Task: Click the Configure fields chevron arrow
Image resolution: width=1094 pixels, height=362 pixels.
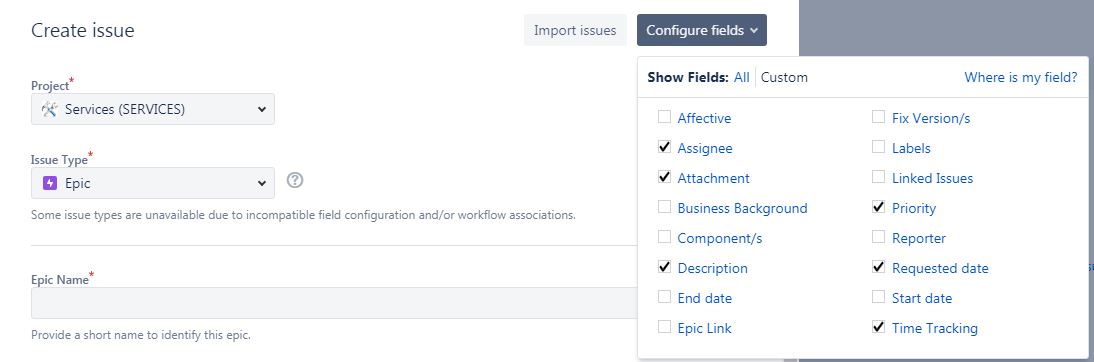Action: pos(754,31)
